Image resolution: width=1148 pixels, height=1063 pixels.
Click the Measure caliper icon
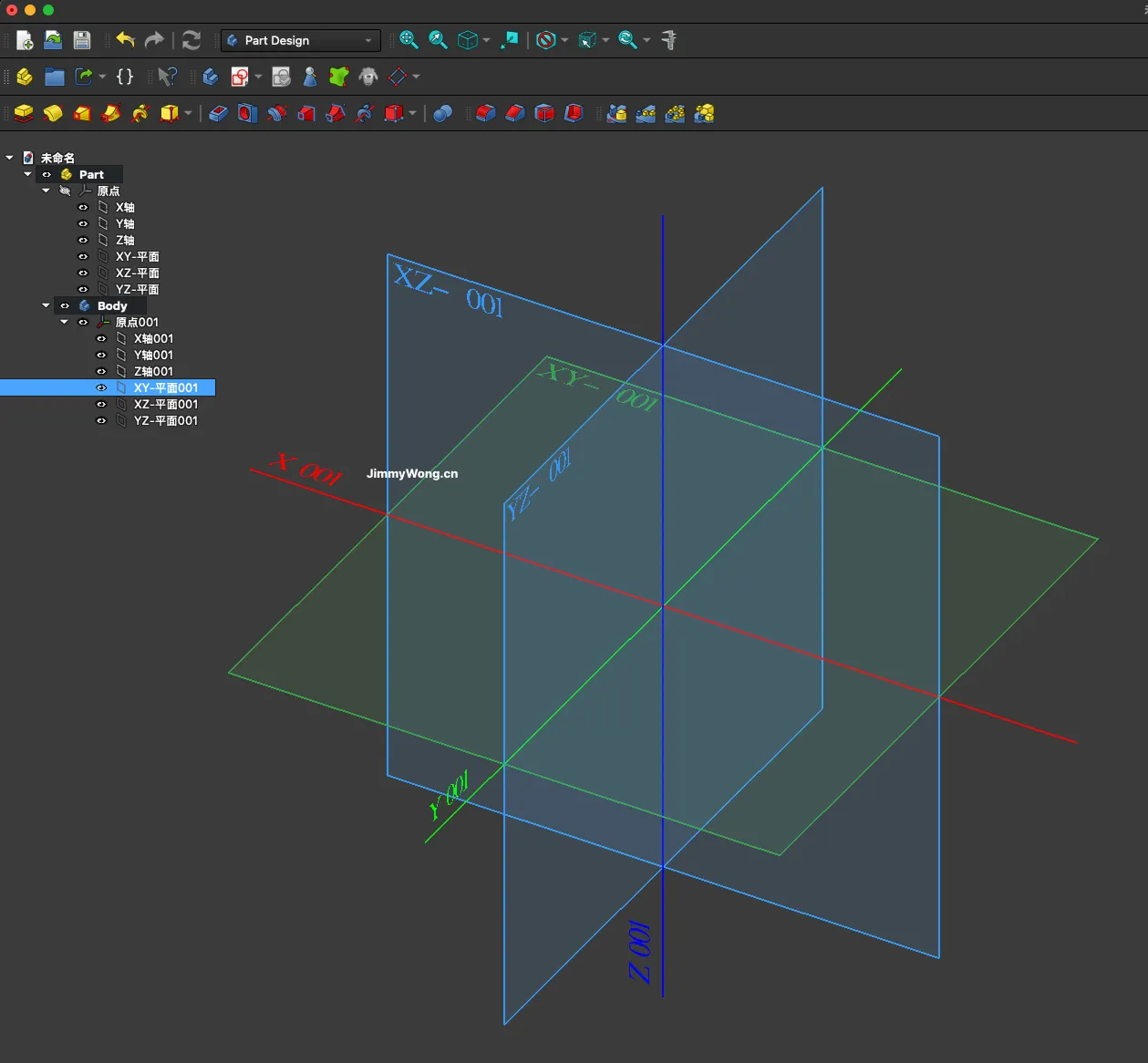669,40
